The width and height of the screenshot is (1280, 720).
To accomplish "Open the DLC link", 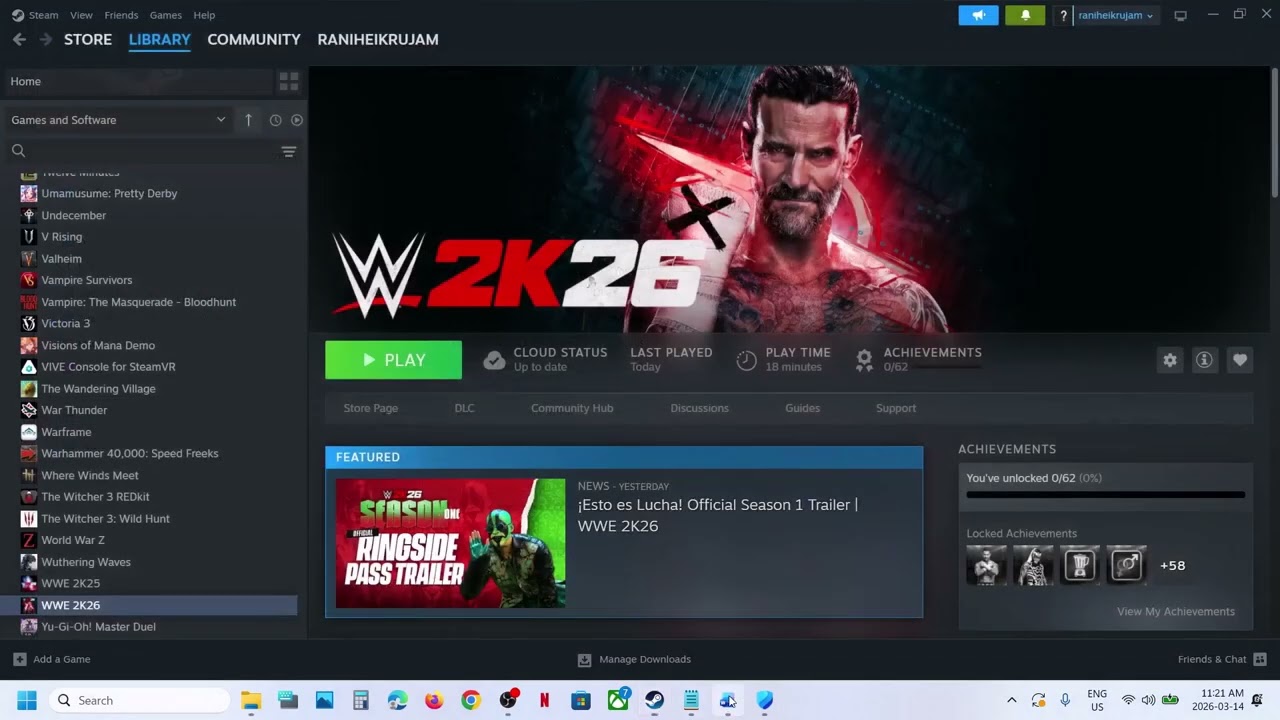I will tap(464, 408).
